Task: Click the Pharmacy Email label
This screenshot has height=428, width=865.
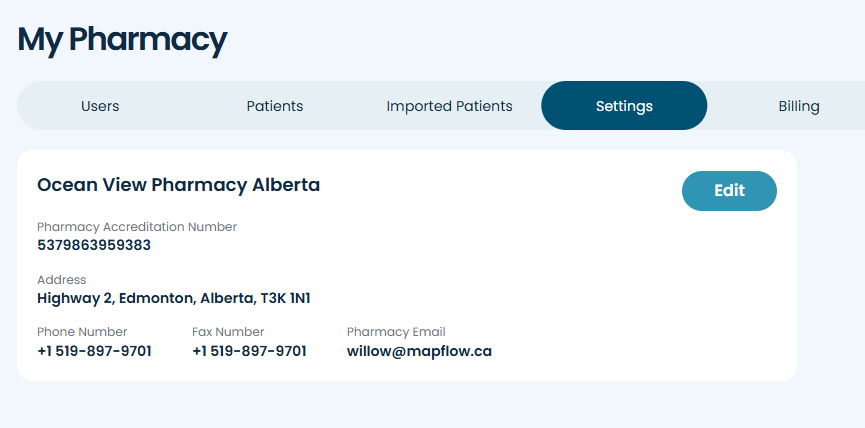Action: (396, 332)
